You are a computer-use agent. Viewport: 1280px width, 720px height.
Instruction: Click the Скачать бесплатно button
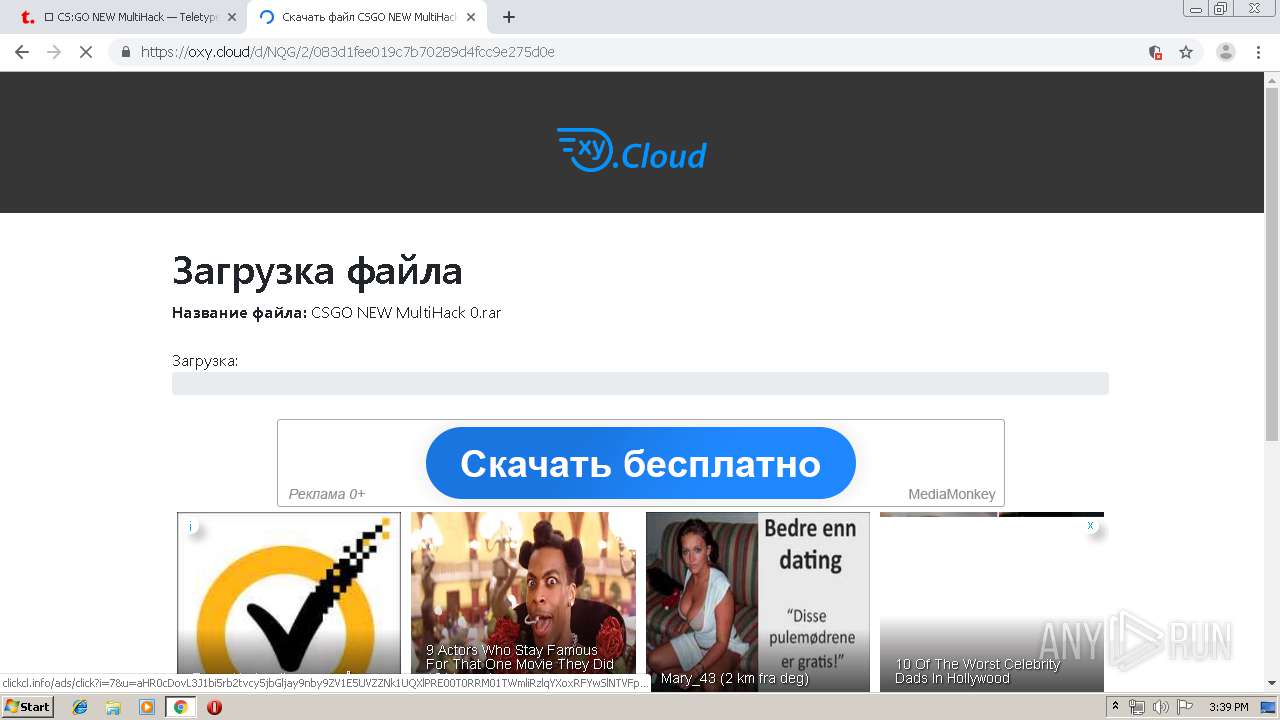coord(640,463)
